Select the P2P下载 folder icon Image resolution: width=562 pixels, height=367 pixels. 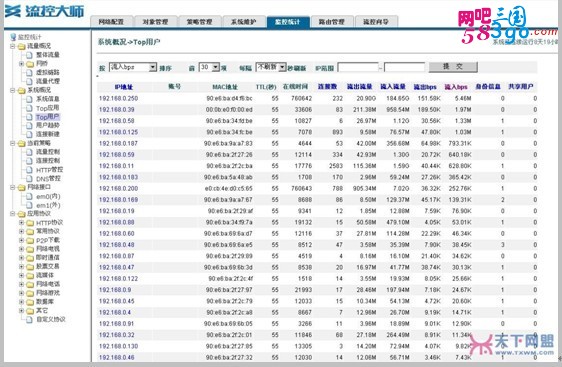(x=30, y=240)
